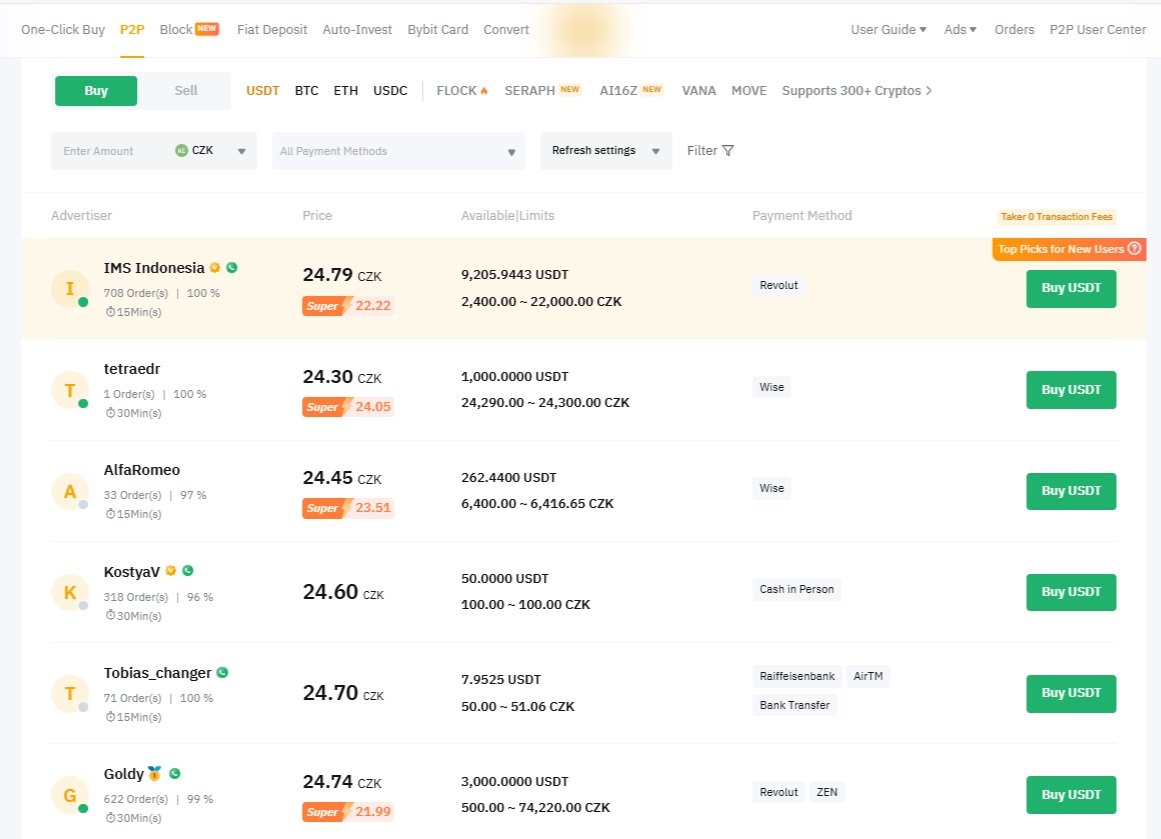Image resolution: width=1161 pixels, height=839 pixels.
Task: Open the P2P User Center
Action: (x=1097, y=30)
